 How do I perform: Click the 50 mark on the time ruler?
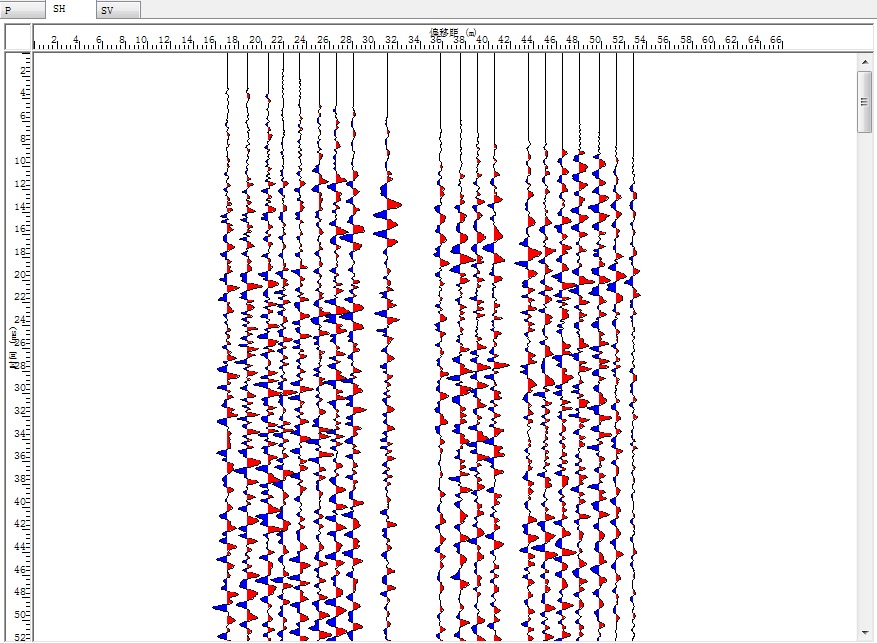21,614
